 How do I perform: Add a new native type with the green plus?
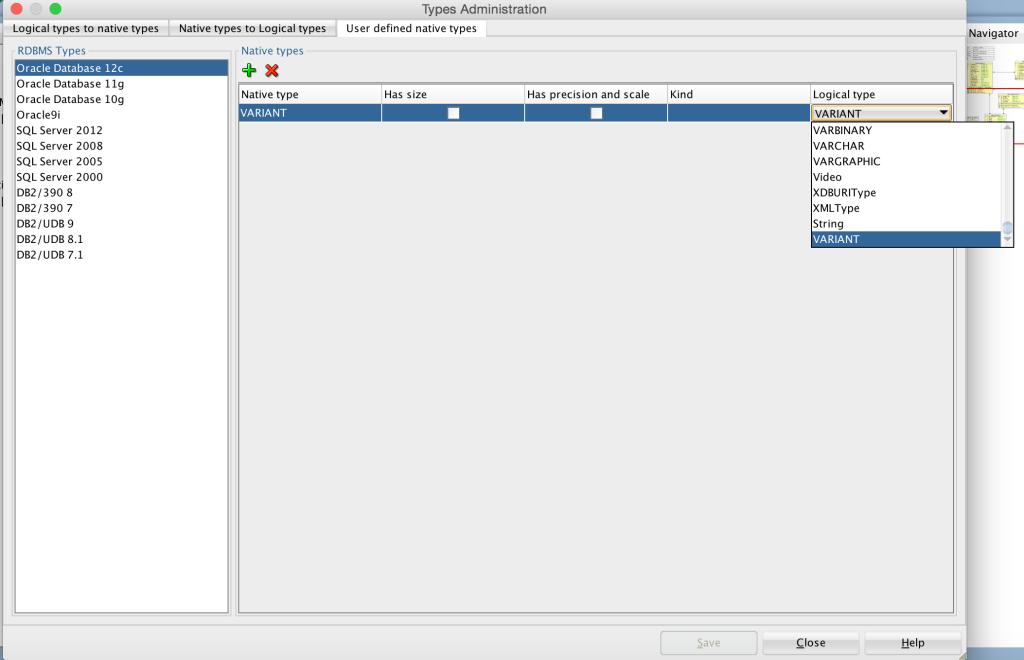click(x=249, y=71)
